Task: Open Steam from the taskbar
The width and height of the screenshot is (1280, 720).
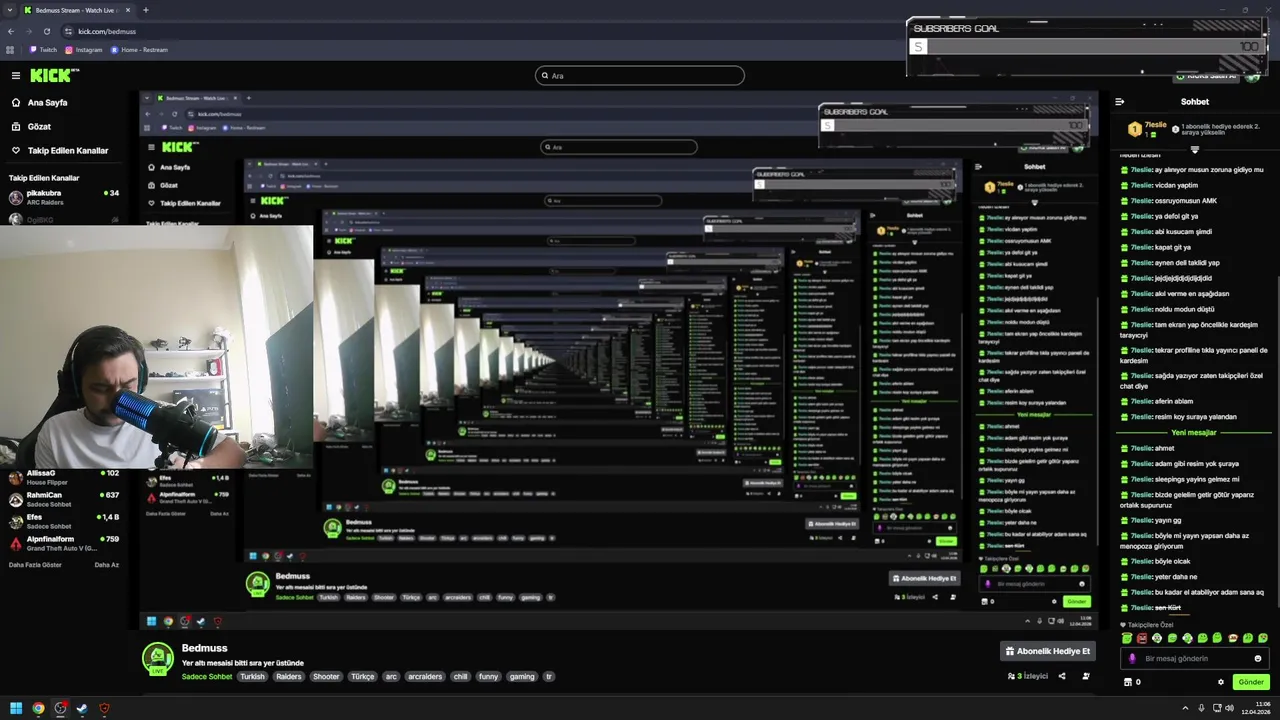Action: click(x=82, y=708)
